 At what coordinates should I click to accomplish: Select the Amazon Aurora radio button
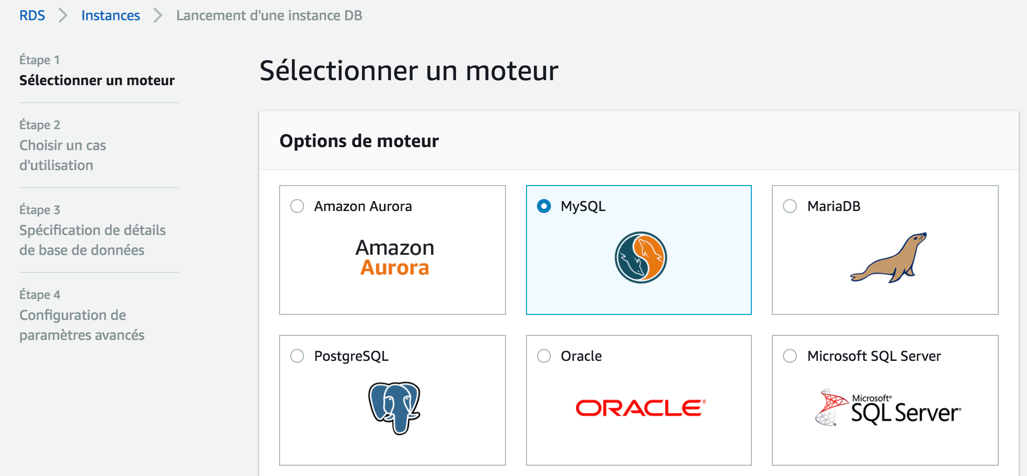(x=297, y=206)
